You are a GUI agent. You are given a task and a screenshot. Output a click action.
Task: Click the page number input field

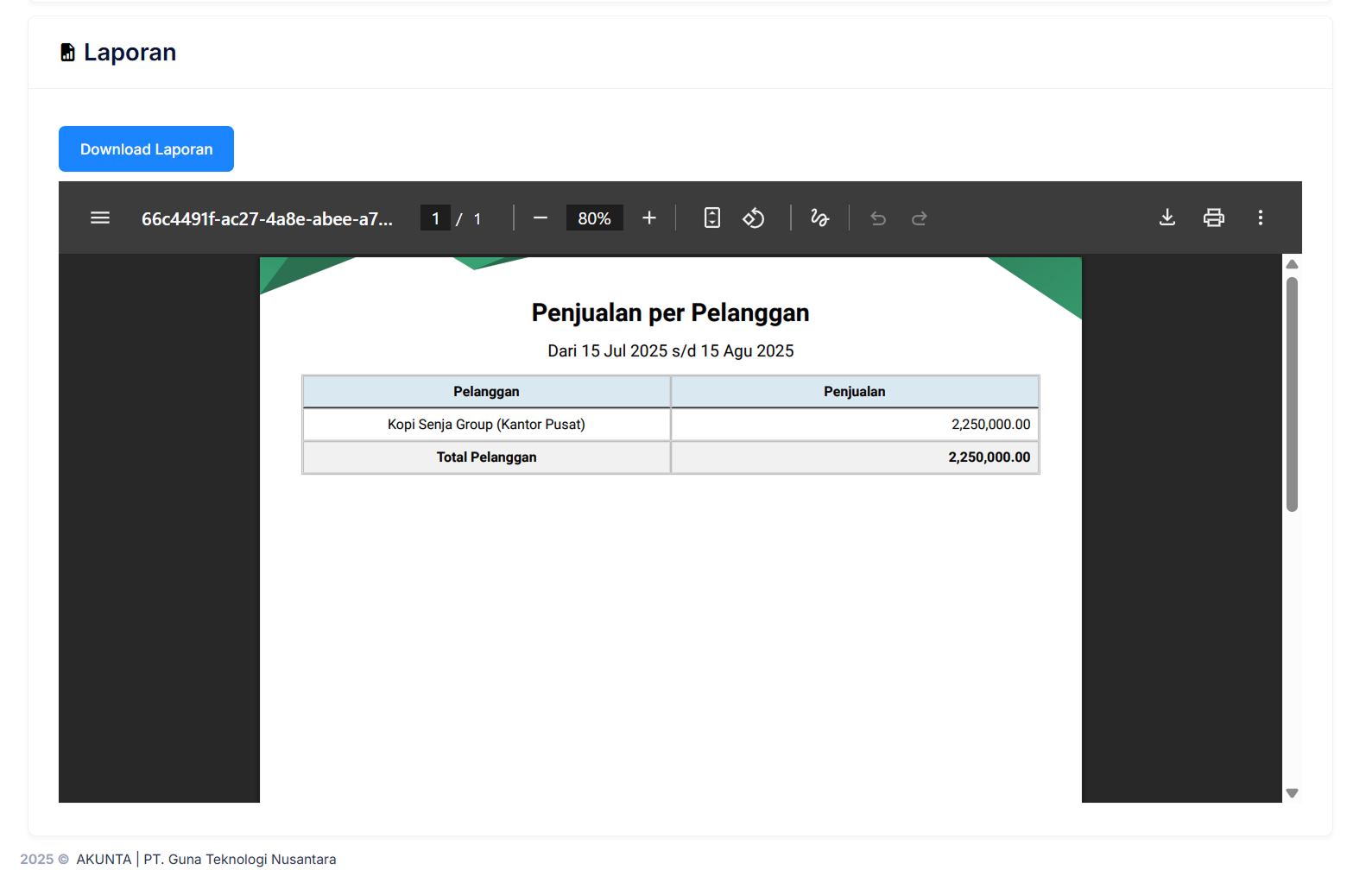pyautogui.click(x=435, y=218)
